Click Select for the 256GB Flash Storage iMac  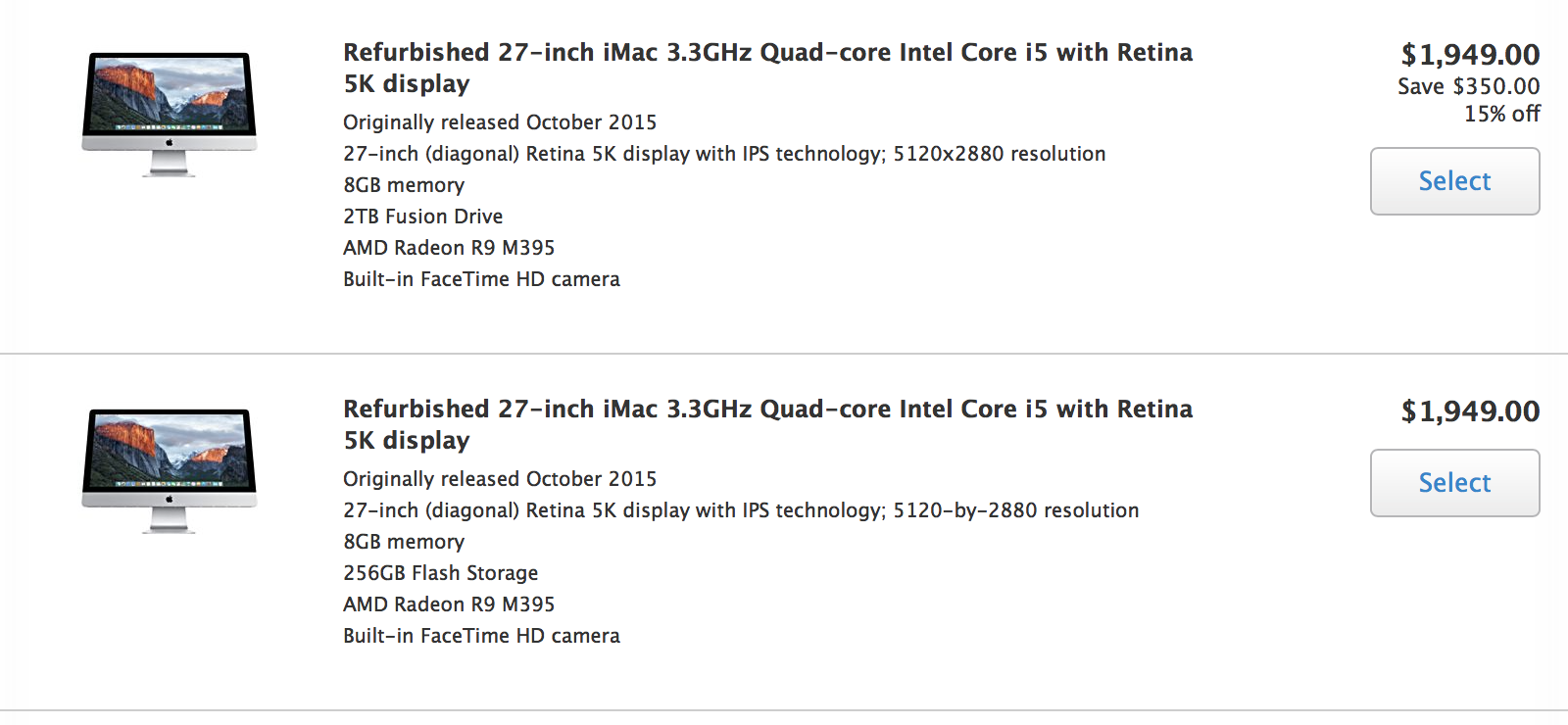coord(1454,483)
